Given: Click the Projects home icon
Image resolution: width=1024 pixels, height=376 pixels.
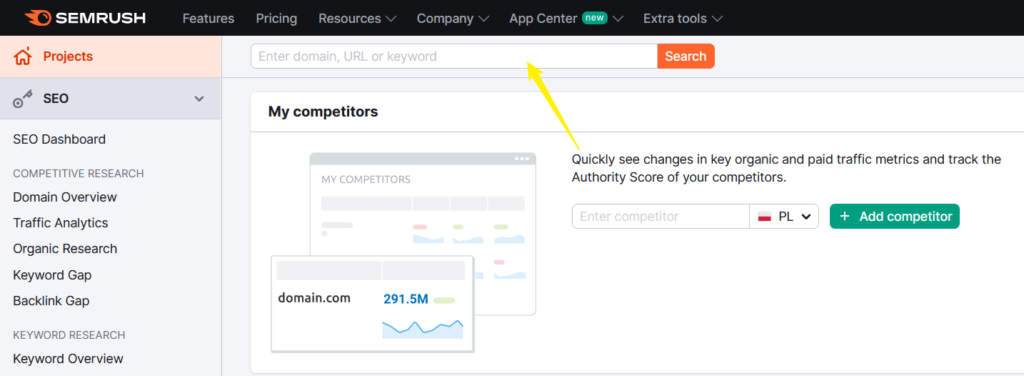Looking at the screenshot, I should 23,57.
